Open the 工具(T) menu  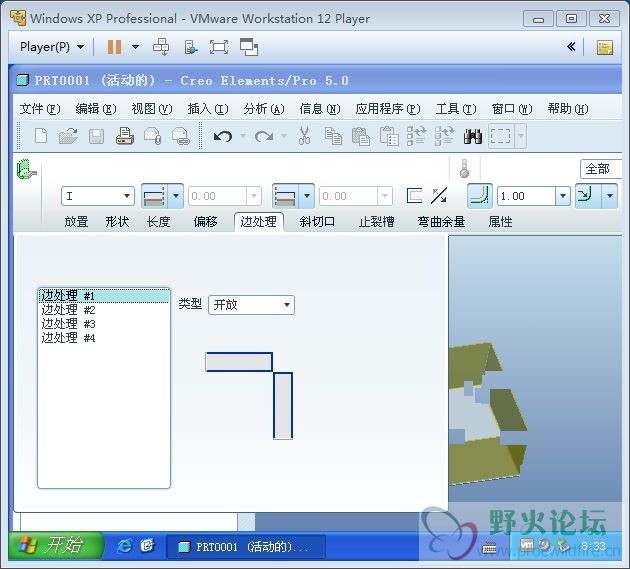point(456,109)
